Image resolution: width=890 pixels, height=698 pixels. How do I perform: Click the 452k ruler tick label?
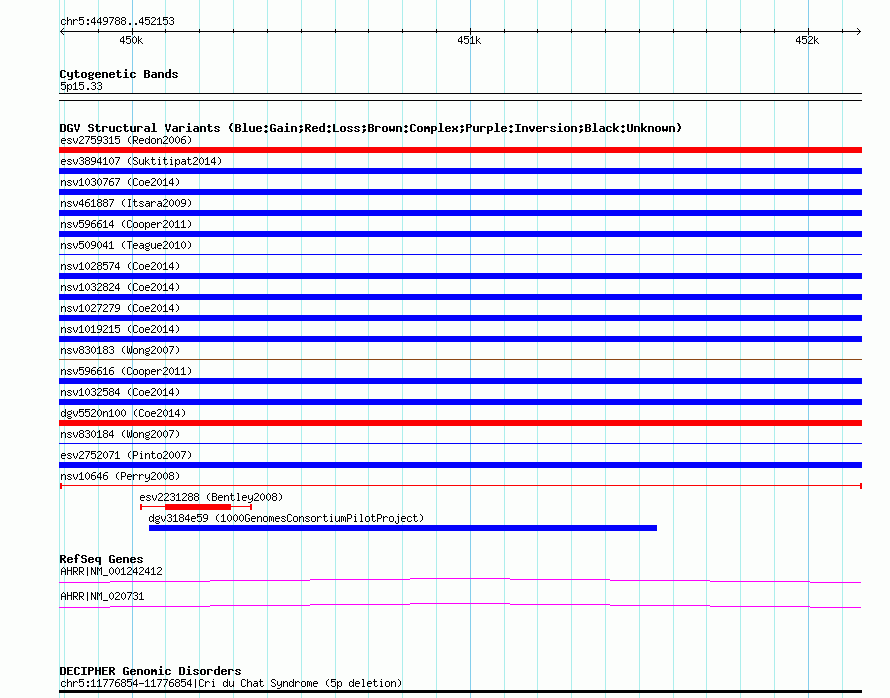click(x=807, y=40)
